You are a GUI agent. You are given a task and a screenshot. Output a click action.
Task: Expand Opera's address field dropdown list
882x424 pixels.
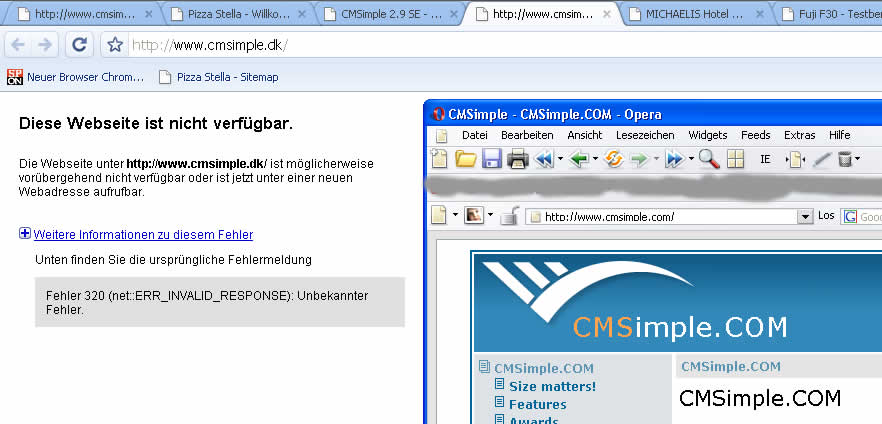[806, 216]
